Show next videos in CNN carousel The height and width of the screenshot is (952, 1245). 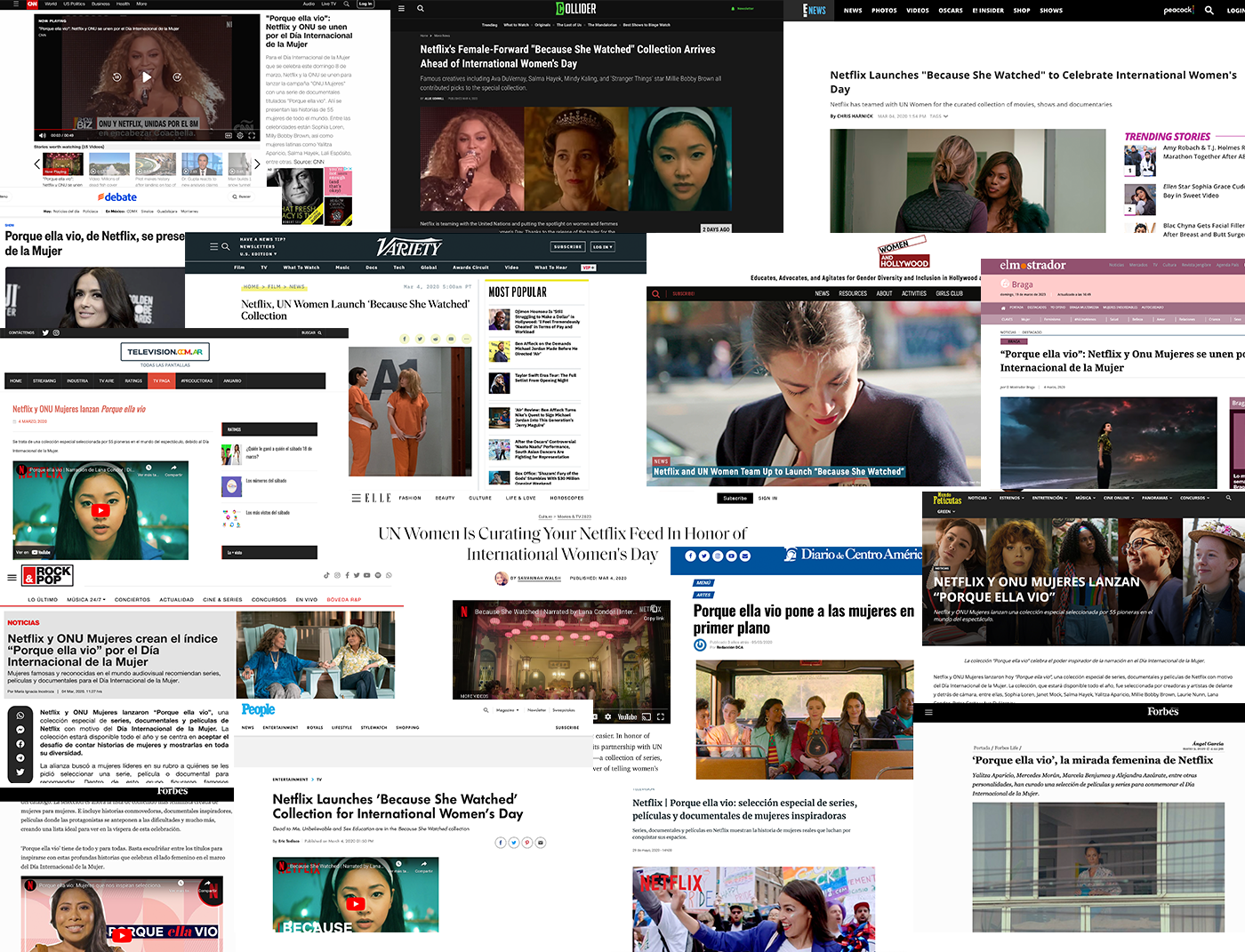pyautogui.click(x=257, y=164)
